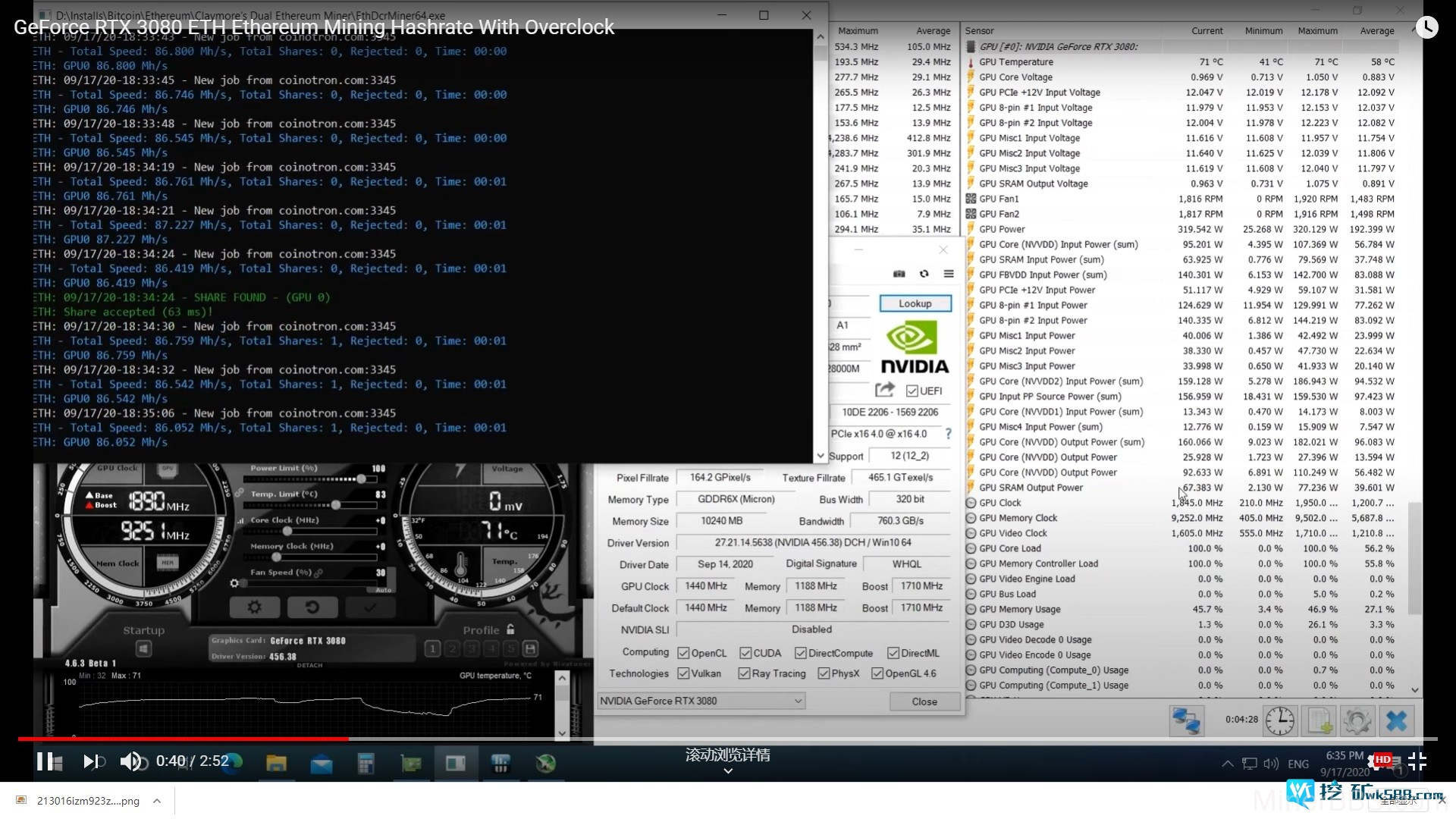Click HWiNFO clock reset icon

tap(1280, 720)
